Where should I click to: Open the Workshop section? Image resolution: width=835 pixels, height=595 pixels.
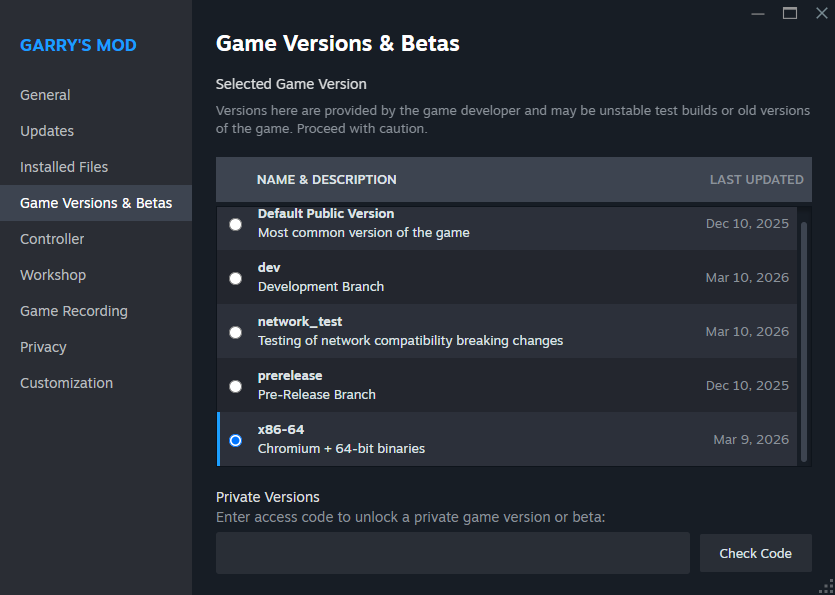pyautogui.click(x=53, y=275)
